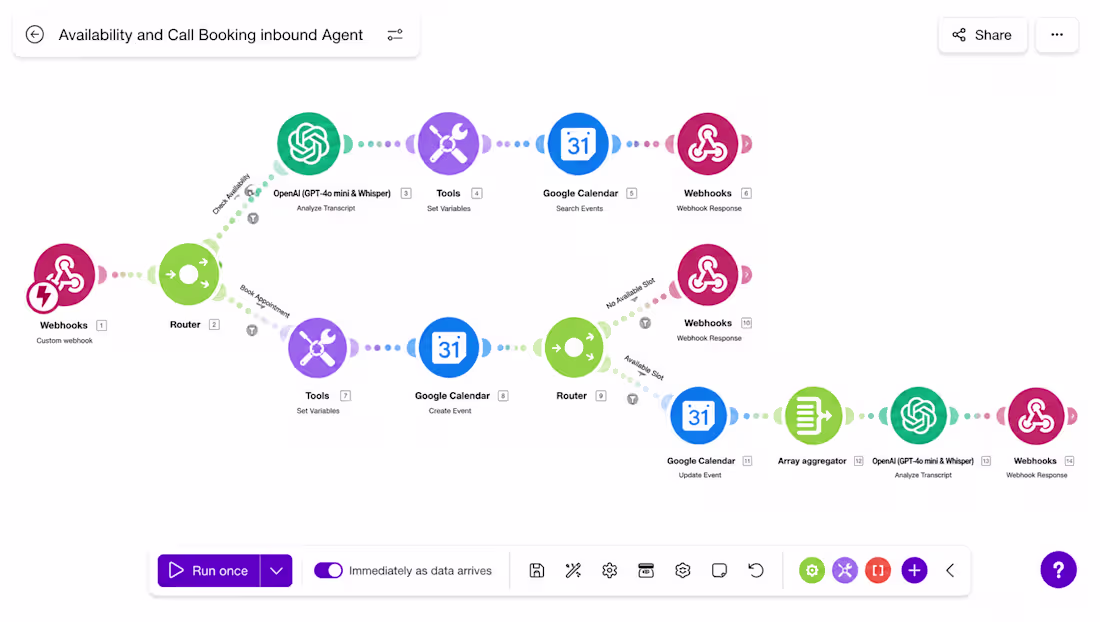Open OpenAI Analyze Transcript module 3
The width and height of the screenshot is (1100, 622).
point(308,144)
